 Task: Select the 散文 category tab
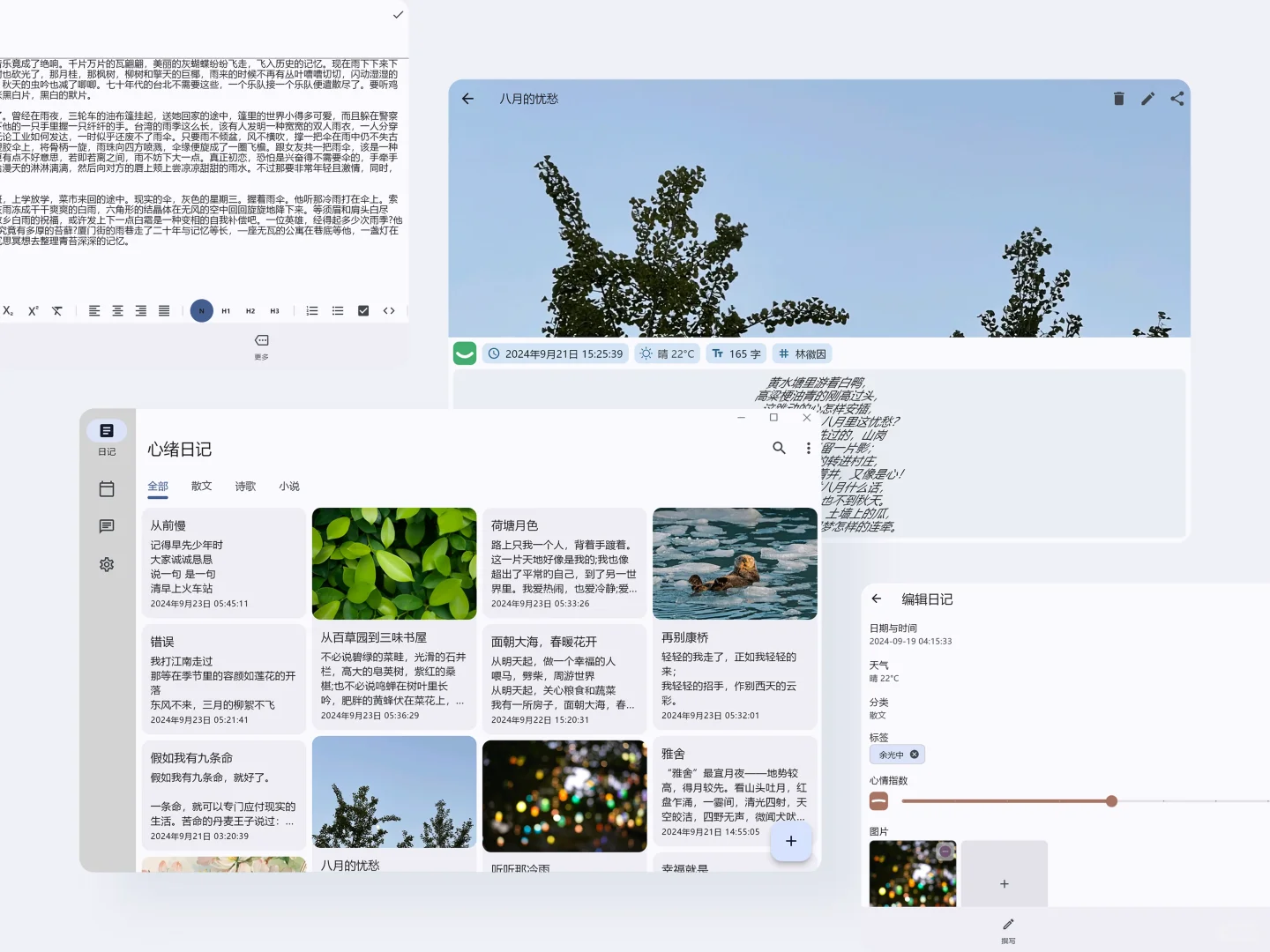coord(201,486)
